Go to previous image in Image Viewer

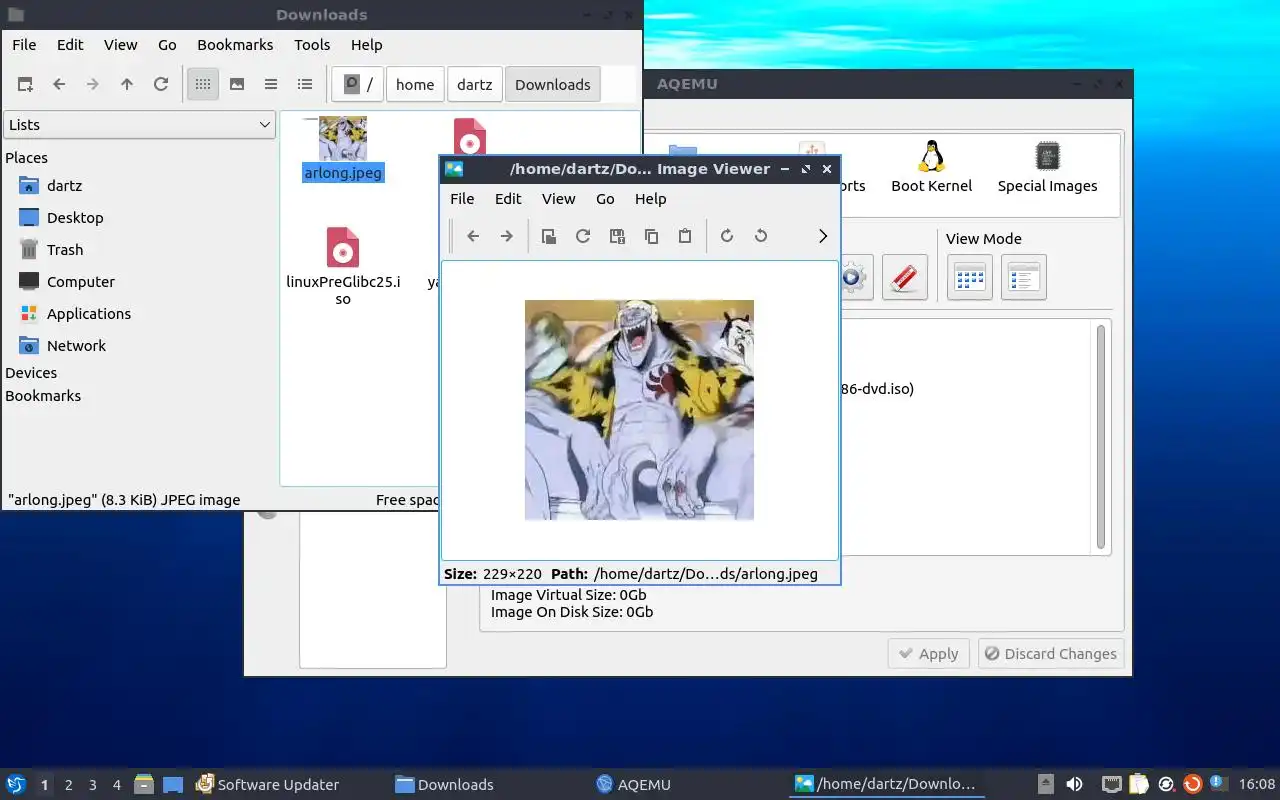[x=473, y=236]
